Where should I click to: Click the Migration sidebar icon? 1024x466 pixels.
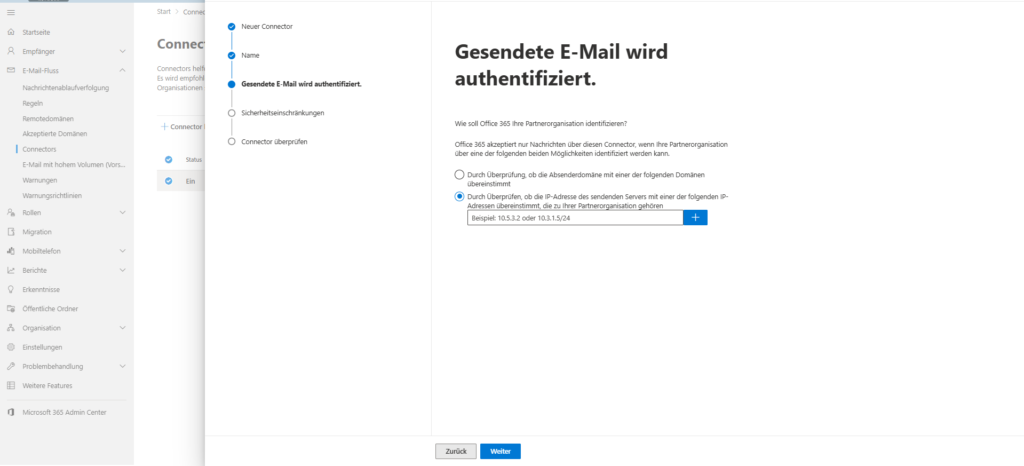pos(11,231)
